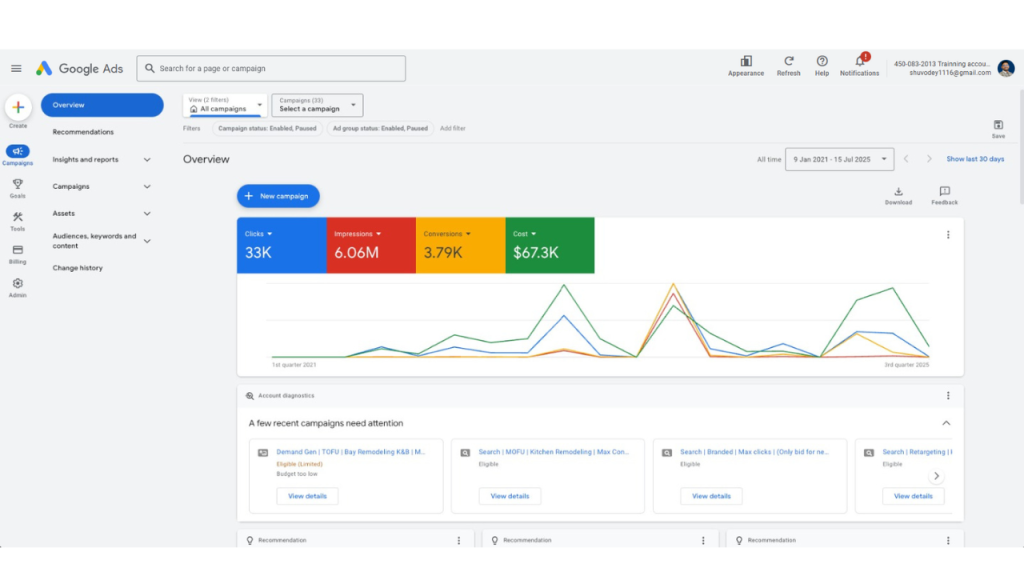Click the yellow Conversions scorecard tile
Image resolution: width=1024 pixels, height=576 pixels.
pyautogui.click(x=460, y=246)
